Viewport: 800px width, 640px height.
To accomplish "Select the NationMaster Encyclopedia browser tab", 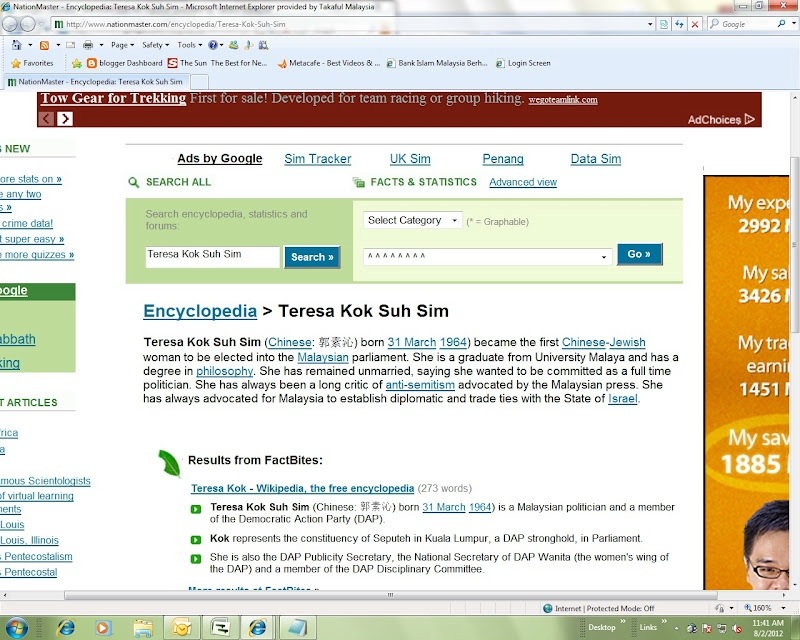I will (x=95, y=81).
